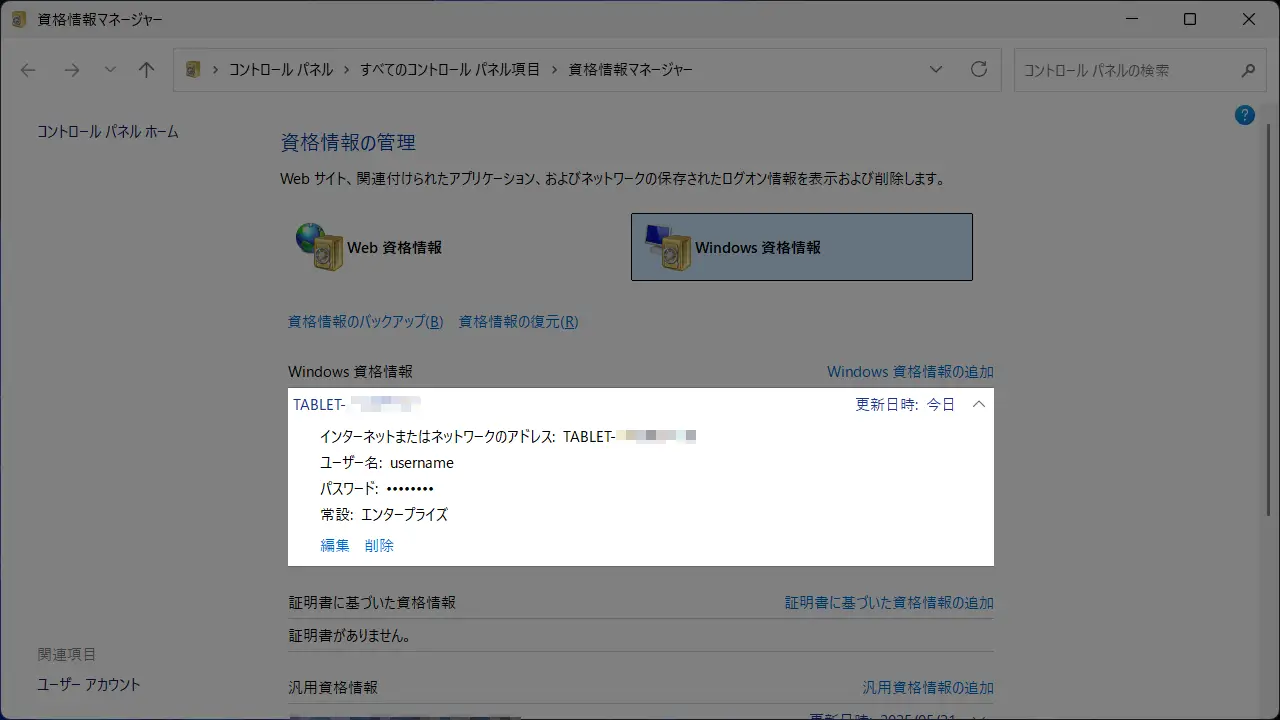Expand the address bar history dropdown

(936, 70)
